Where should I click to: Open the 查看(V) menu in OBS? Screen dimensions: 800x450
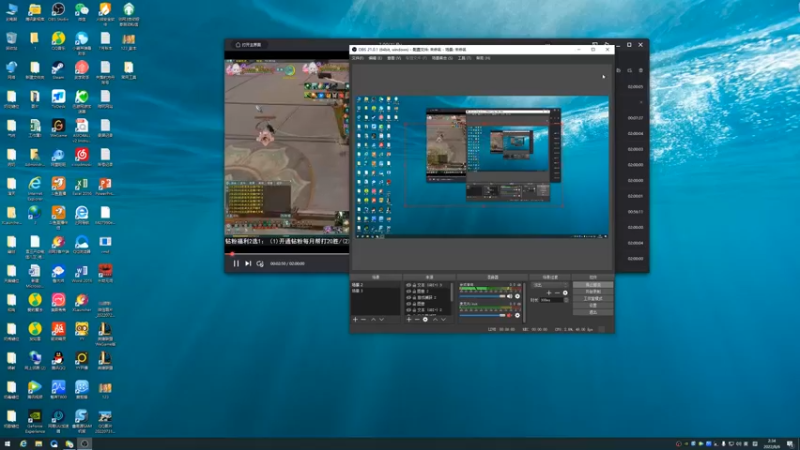[393, 58]
